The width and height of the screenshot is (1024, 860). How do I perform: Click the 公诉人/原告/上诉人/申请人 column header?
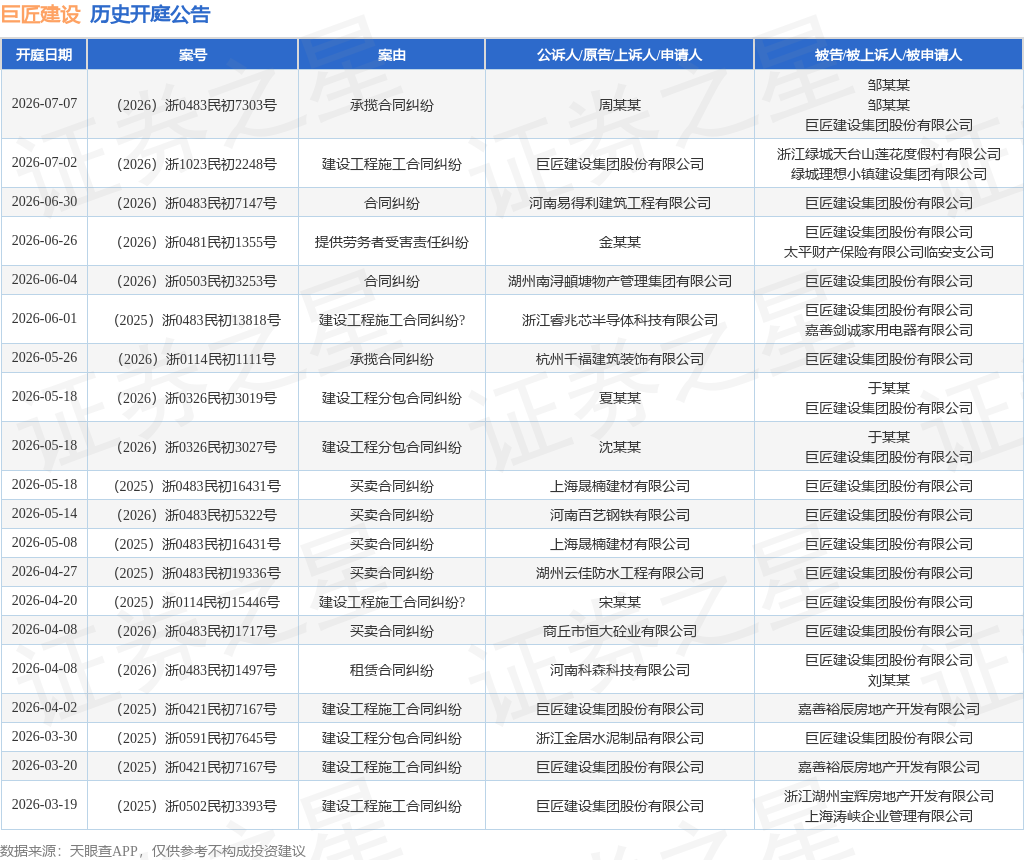tap(619, 55)
